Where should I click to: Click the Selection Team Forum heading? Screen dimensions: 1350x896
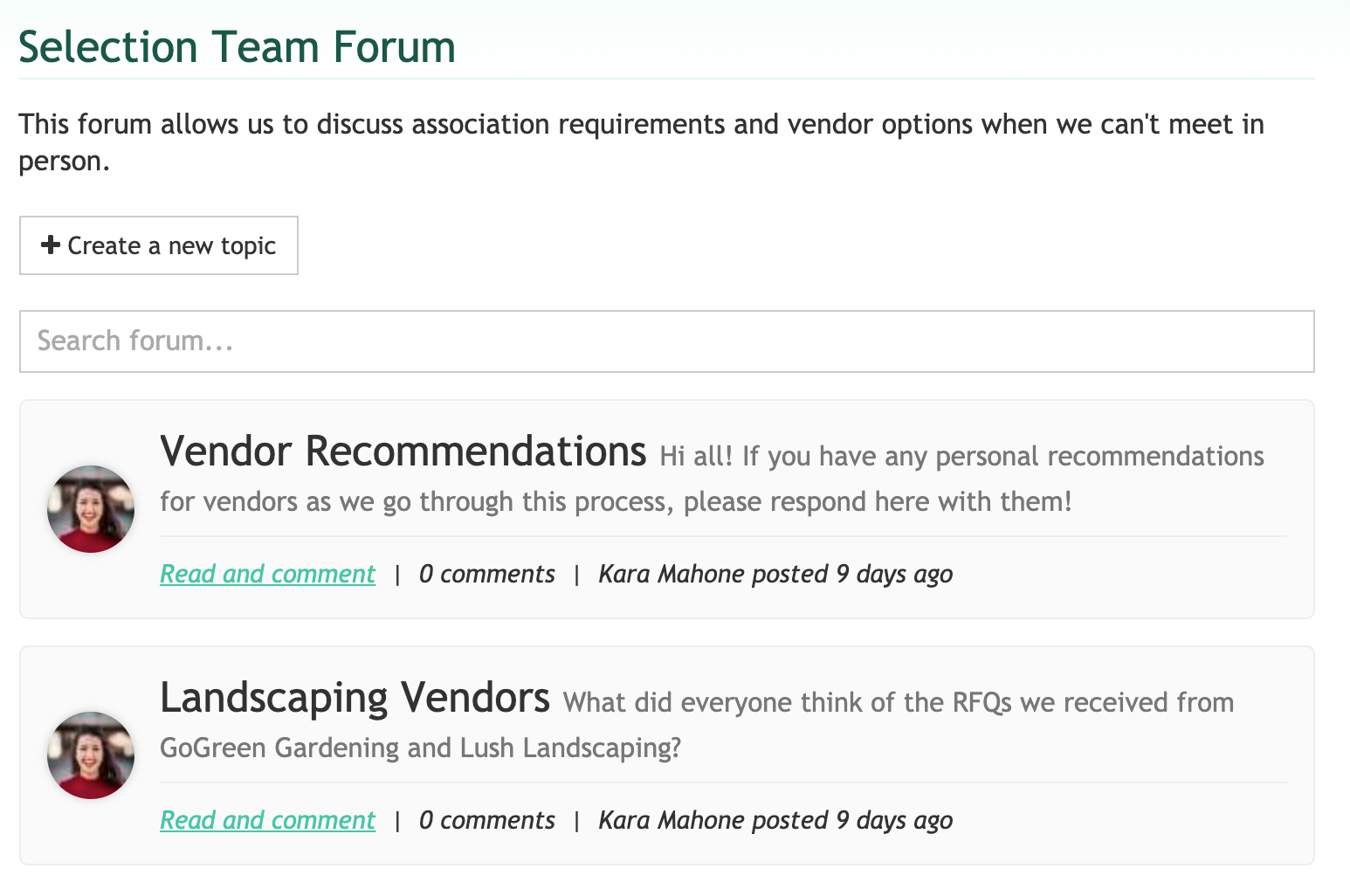(x=238, y=47)
